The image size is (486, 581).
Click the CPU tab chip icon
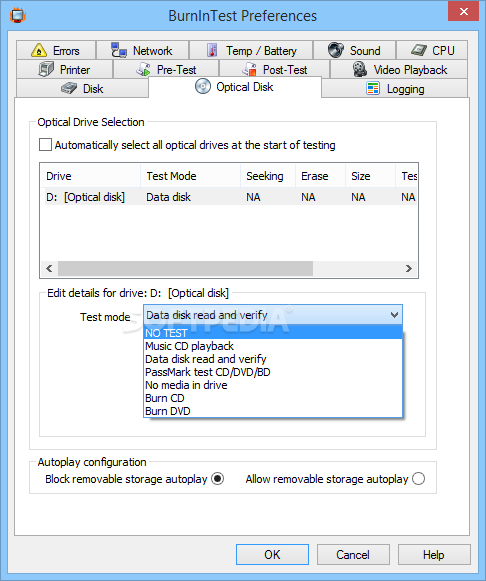(x=419, y=50)
